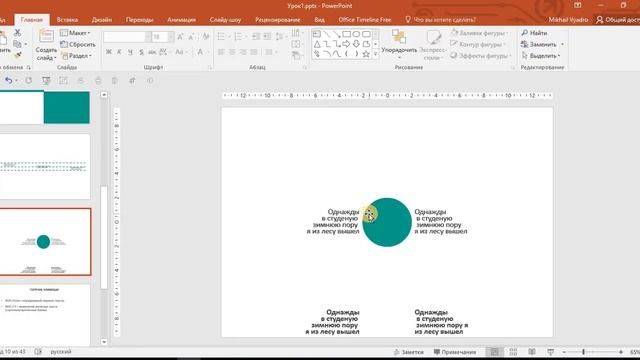Open the Вставка ribbon tab
The width and height of the screenshot is (640, 360).
click(x=67, y=20)
